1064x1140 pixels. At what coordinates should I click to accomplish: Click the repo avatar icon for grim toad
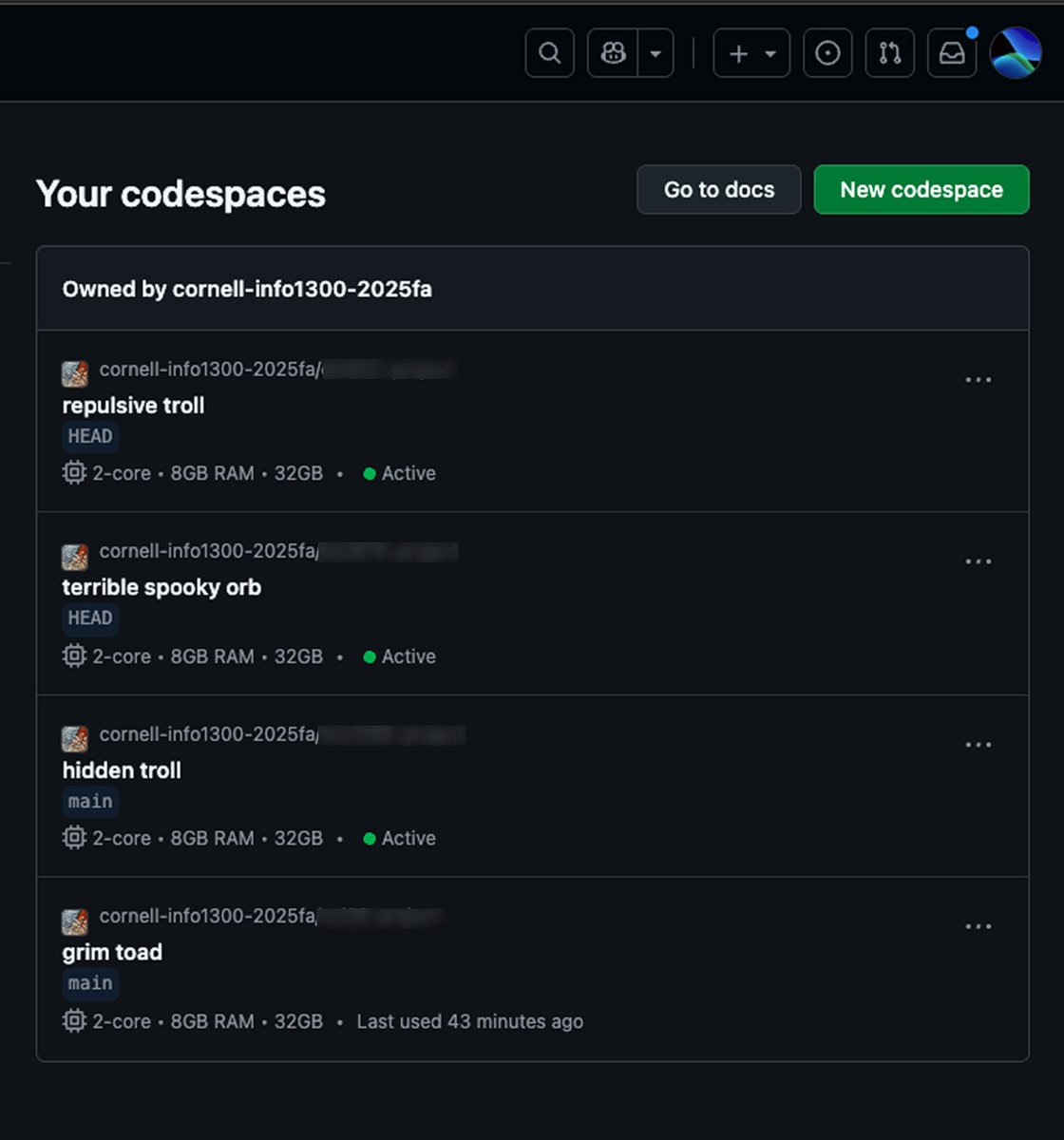click(75, 921)
